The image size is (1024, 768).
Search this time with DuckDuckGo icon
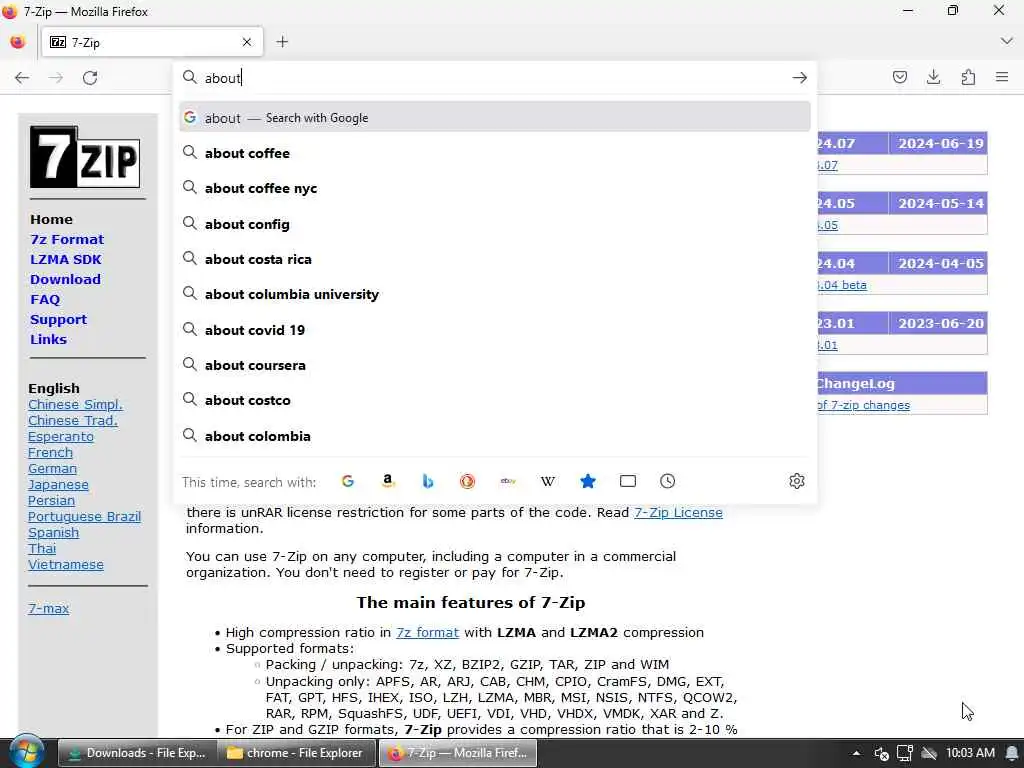(x=468, y=481)
